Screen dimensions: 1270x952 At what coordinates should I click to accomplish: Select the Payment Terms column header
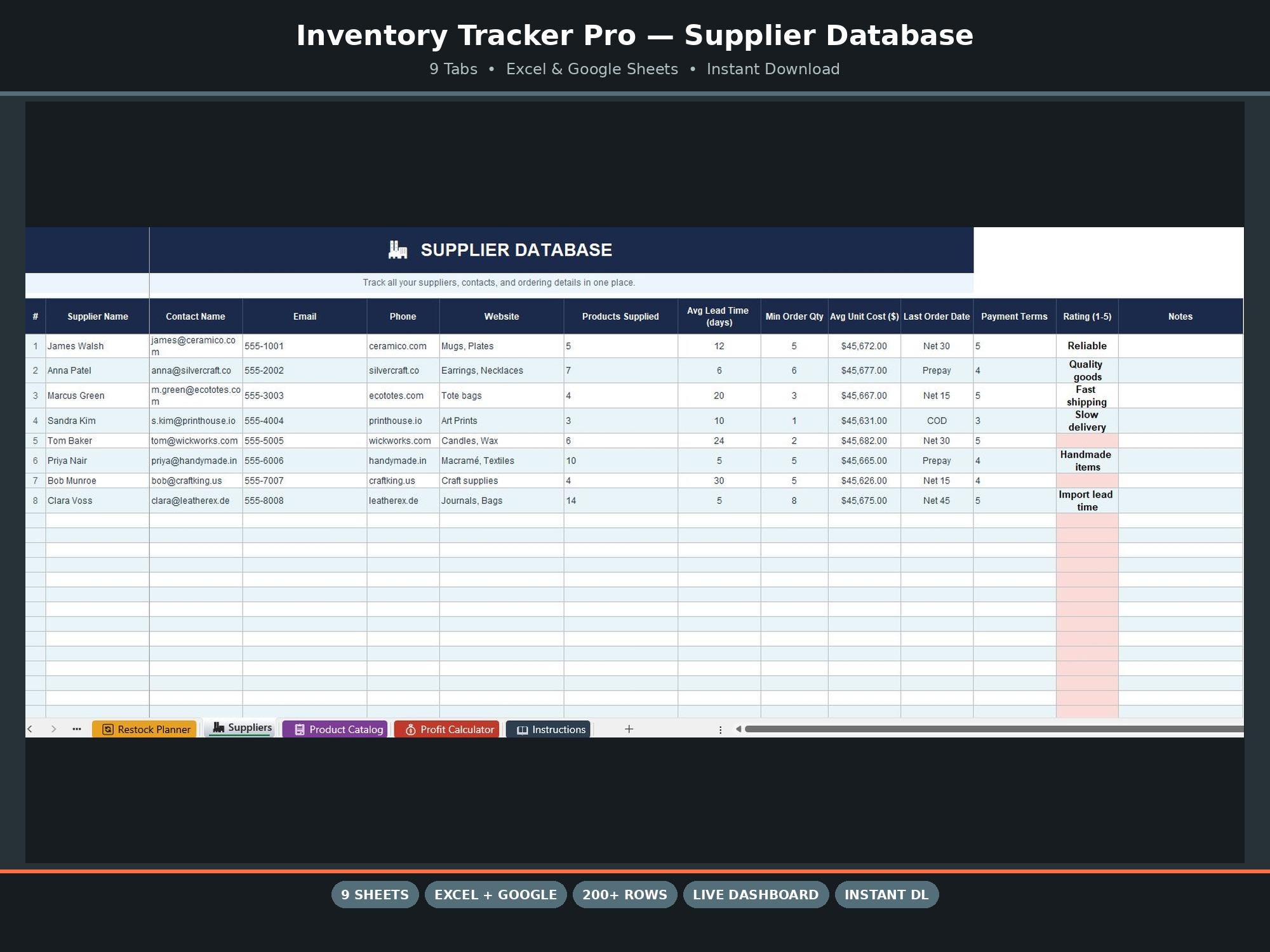coord(1014,317)
